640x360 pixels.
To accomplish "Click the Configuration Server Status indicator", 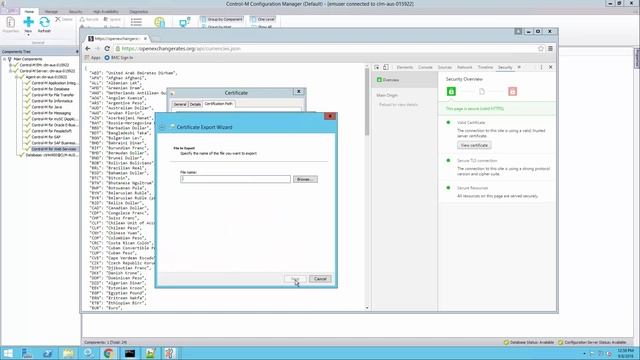I will [592, 342].
